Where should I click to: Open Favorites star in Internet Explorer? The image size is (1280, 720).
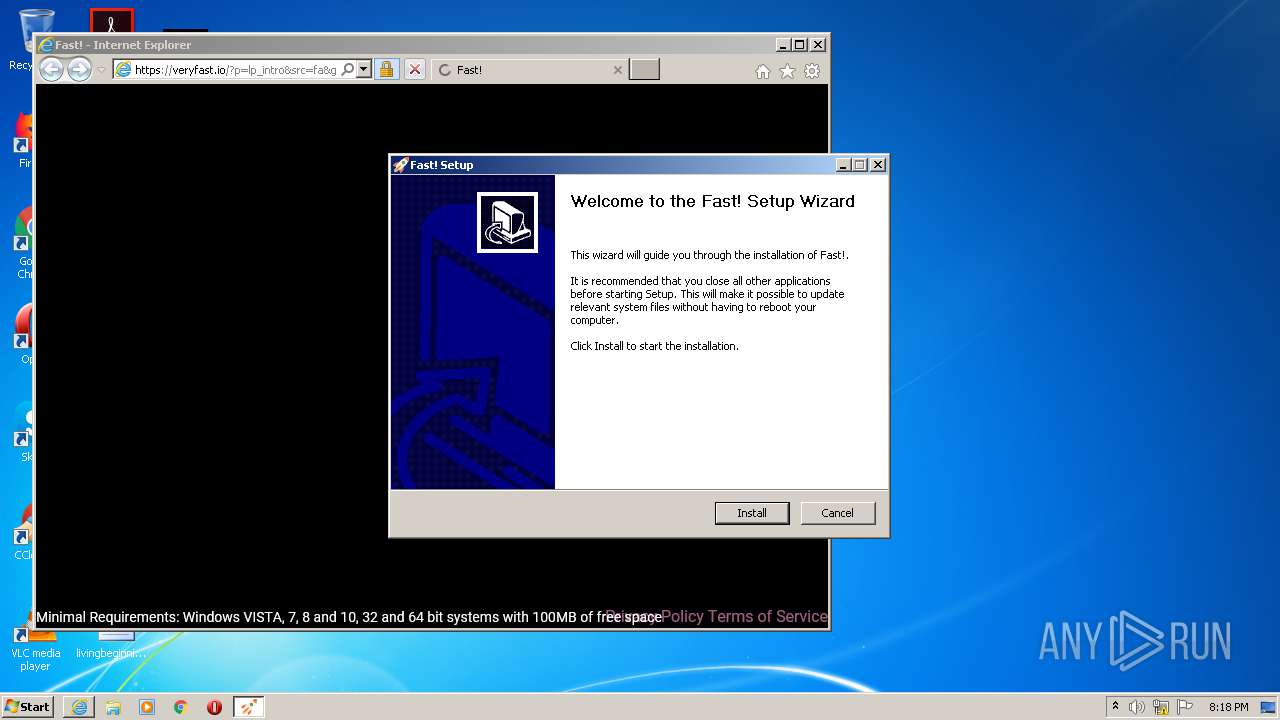[787, 71]
